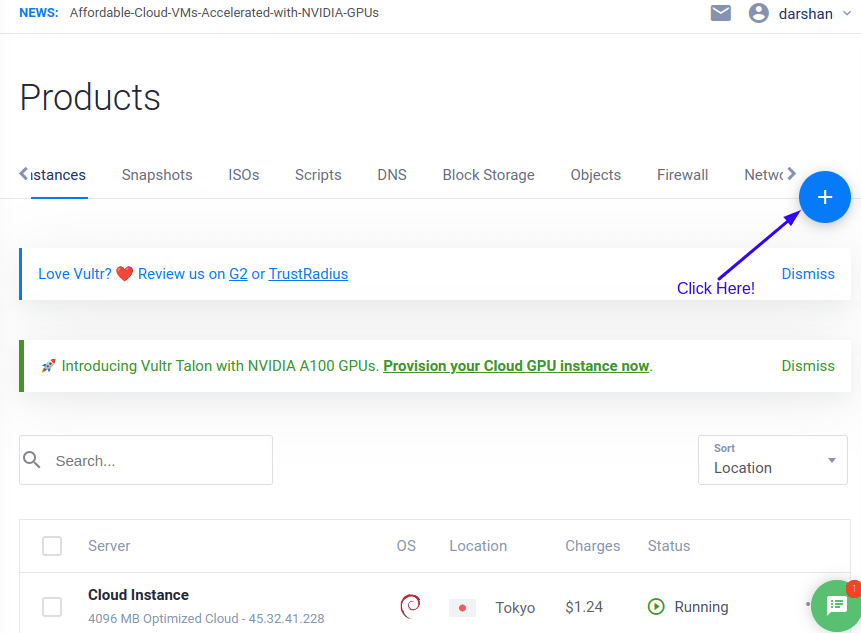Click the darshan username in header
This screenshot has width=861, height=633.
(806, 14)
